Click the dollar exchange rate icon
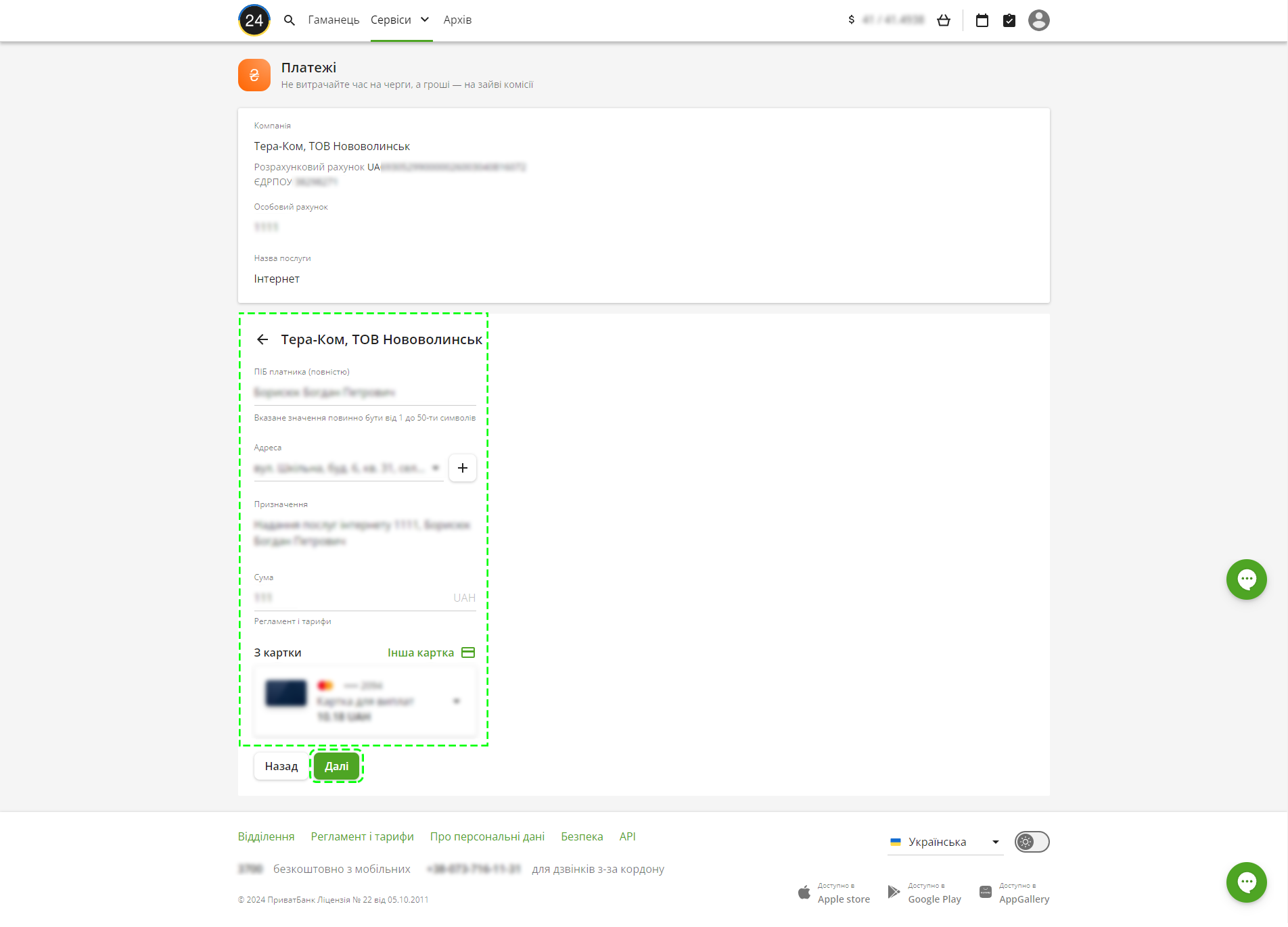Viewport: 1288px width, 927px height. [x=851, y=20]
